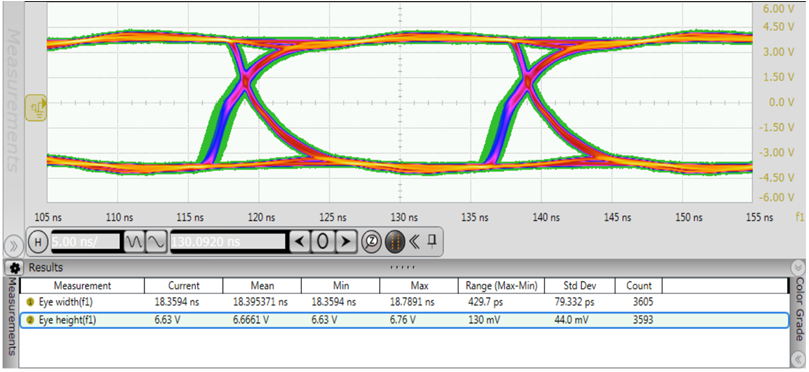Click Eye width std dev 79.332 ps
809x372 pixels.
574,303
